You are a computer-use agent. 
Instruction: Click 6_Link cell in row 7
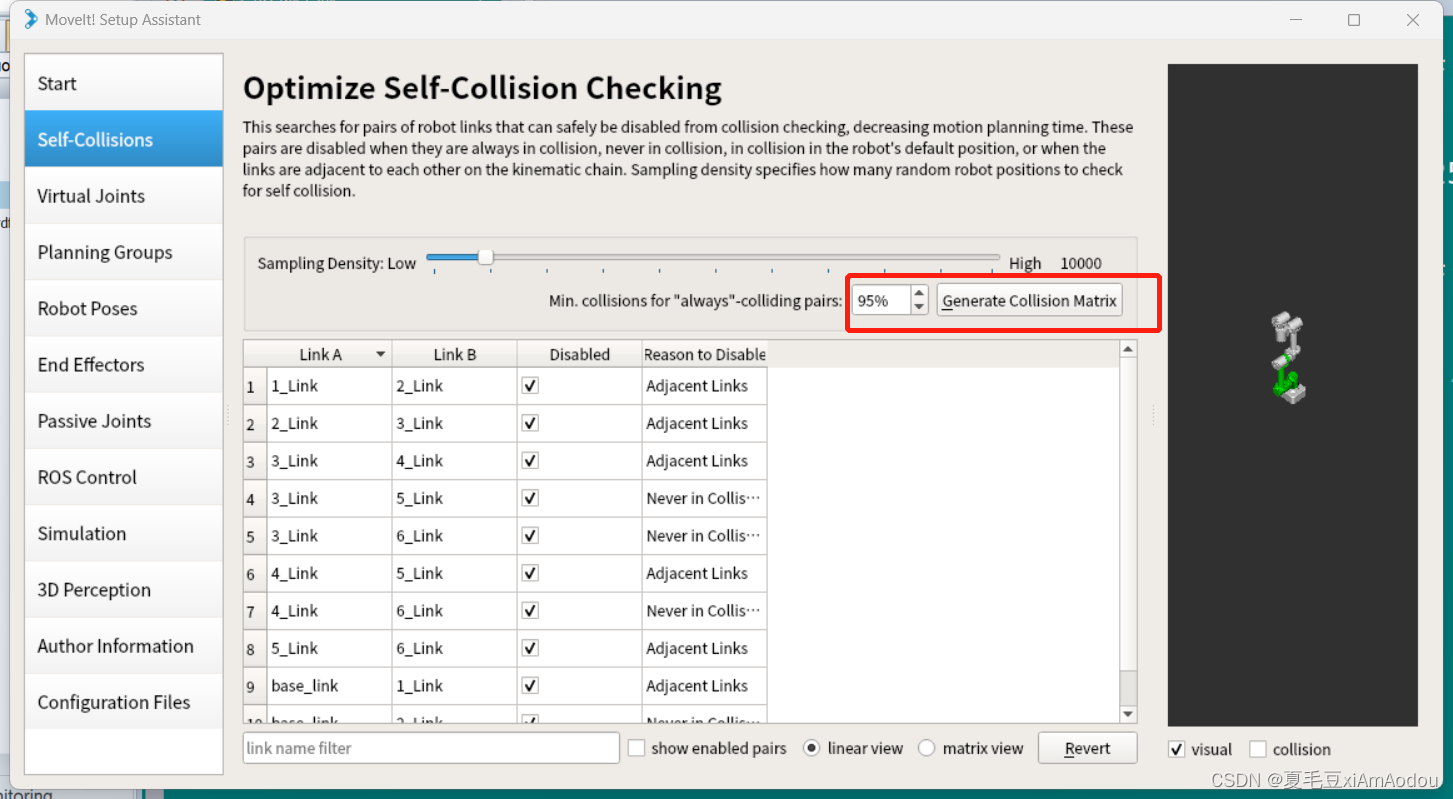click(455, 611)
